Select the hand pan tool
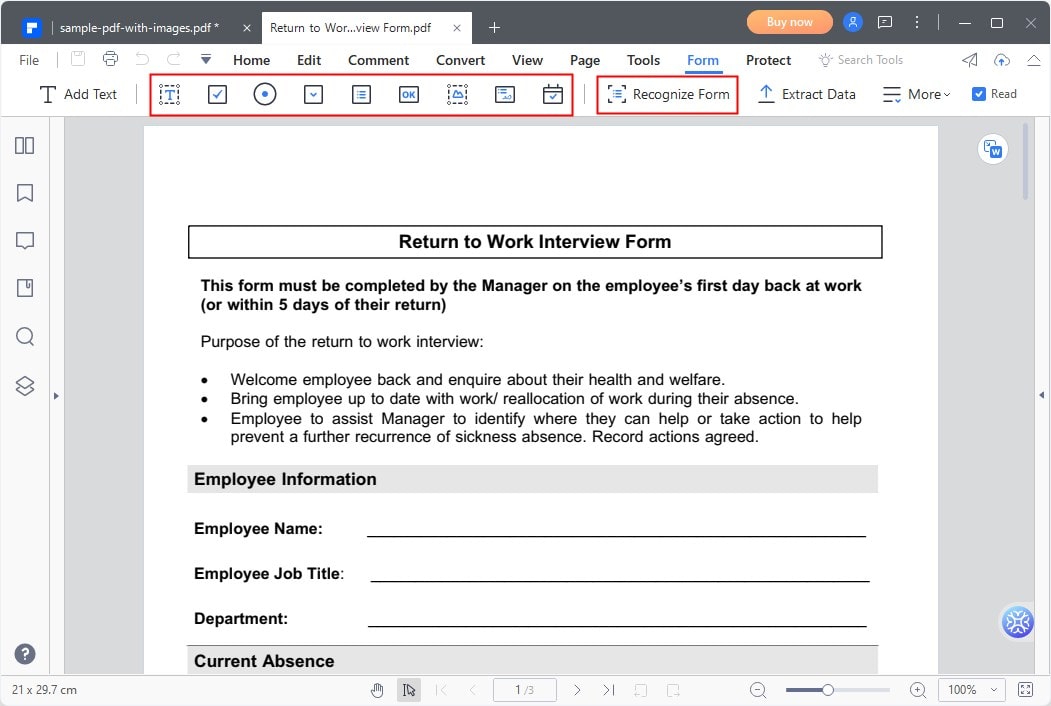The height and width of the screenshot is (706, 1051). point(377,690)
